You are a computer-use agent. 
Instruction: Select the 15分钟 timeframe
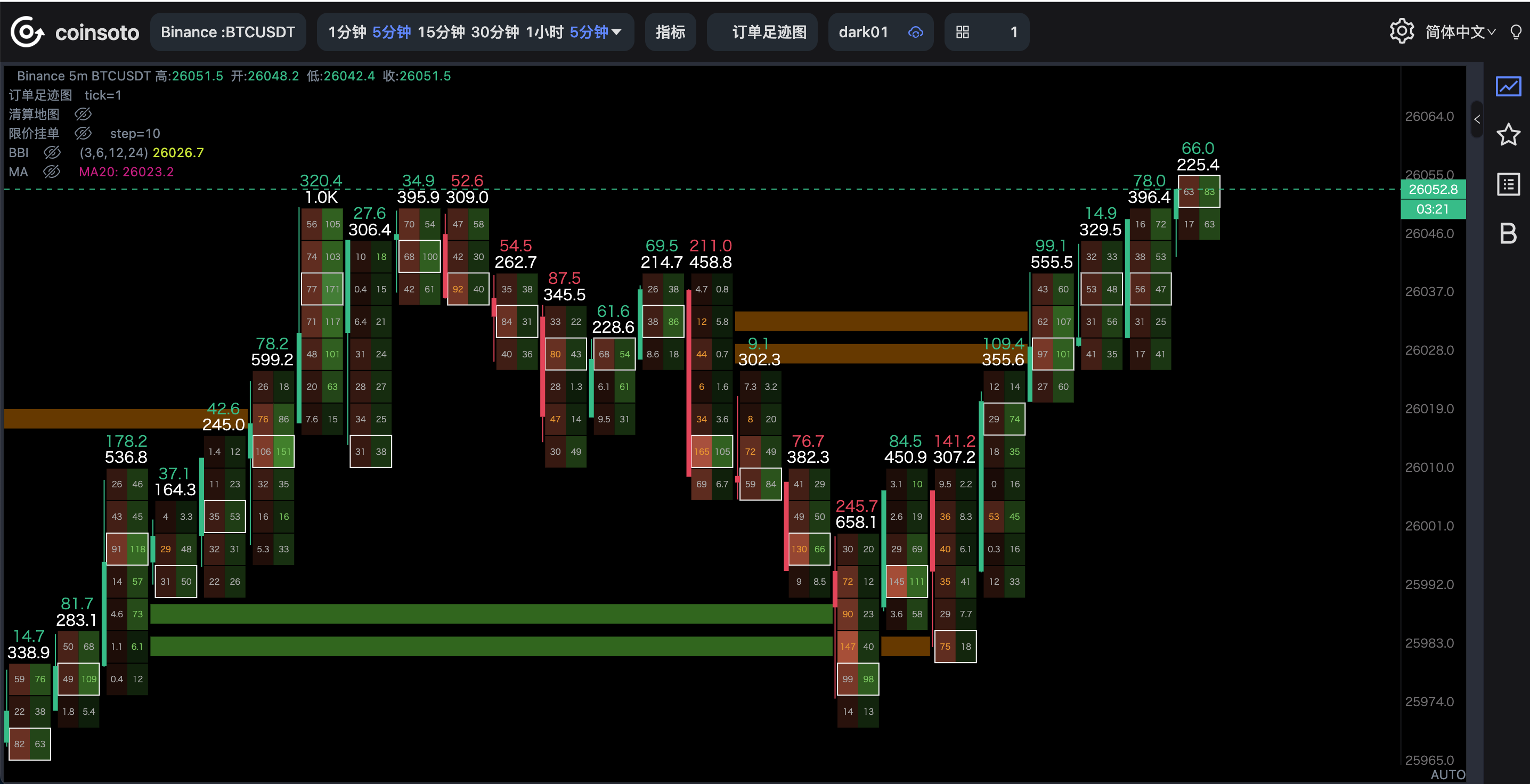pos(441,32)
